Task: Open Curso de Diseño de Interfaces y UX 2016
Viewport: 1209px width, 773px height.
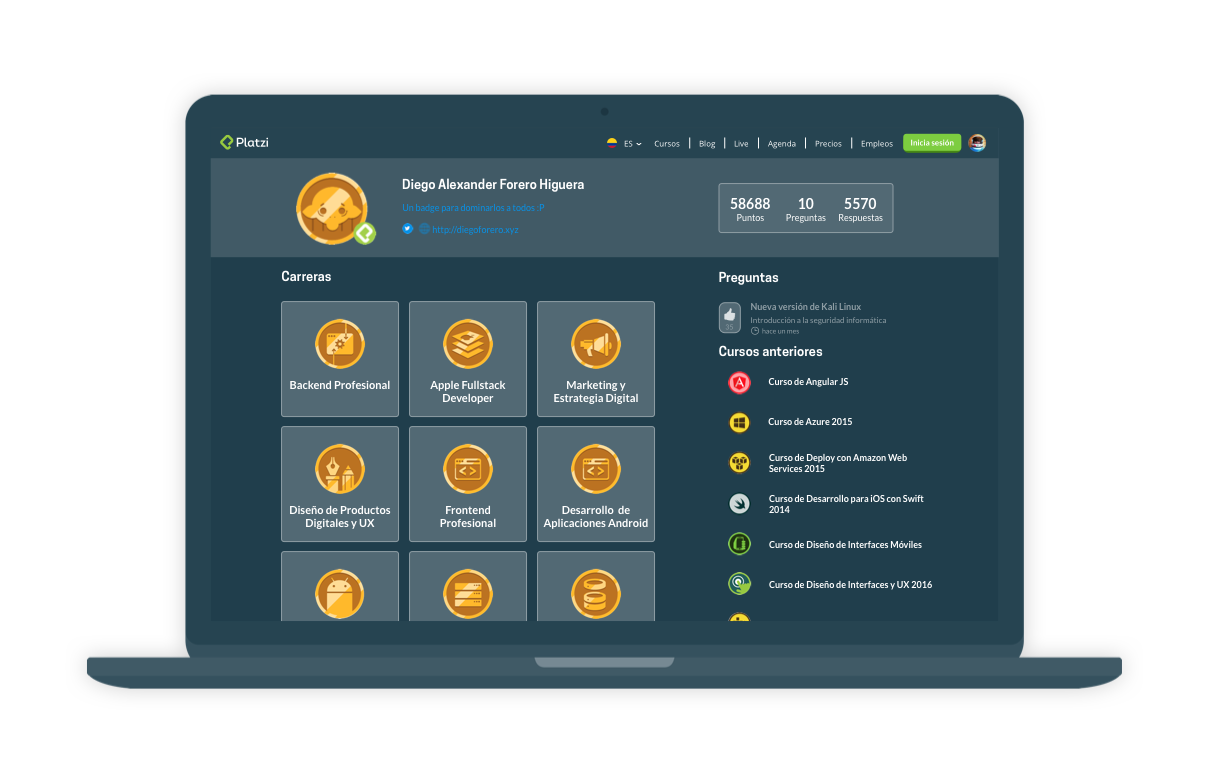Action: coord(850,585)
